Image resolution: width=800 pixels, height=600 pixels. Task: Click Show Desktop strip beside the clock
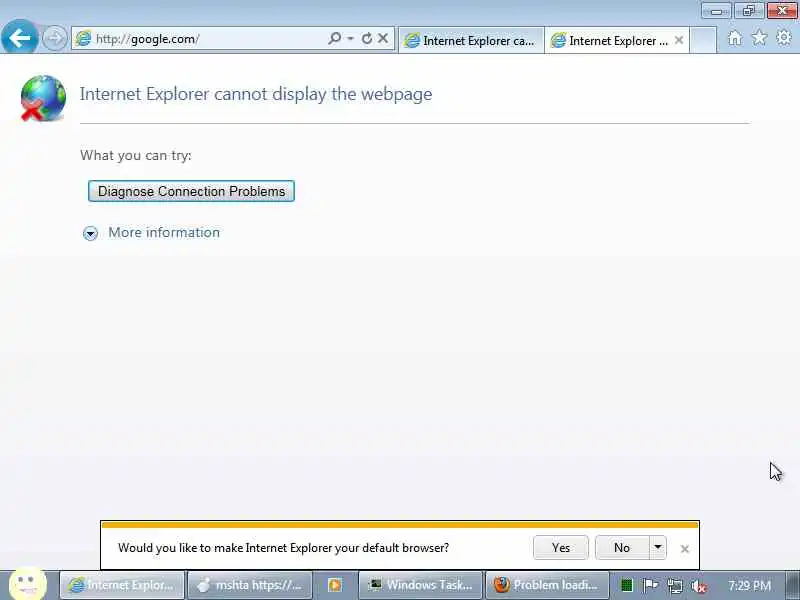pos(792,585)
